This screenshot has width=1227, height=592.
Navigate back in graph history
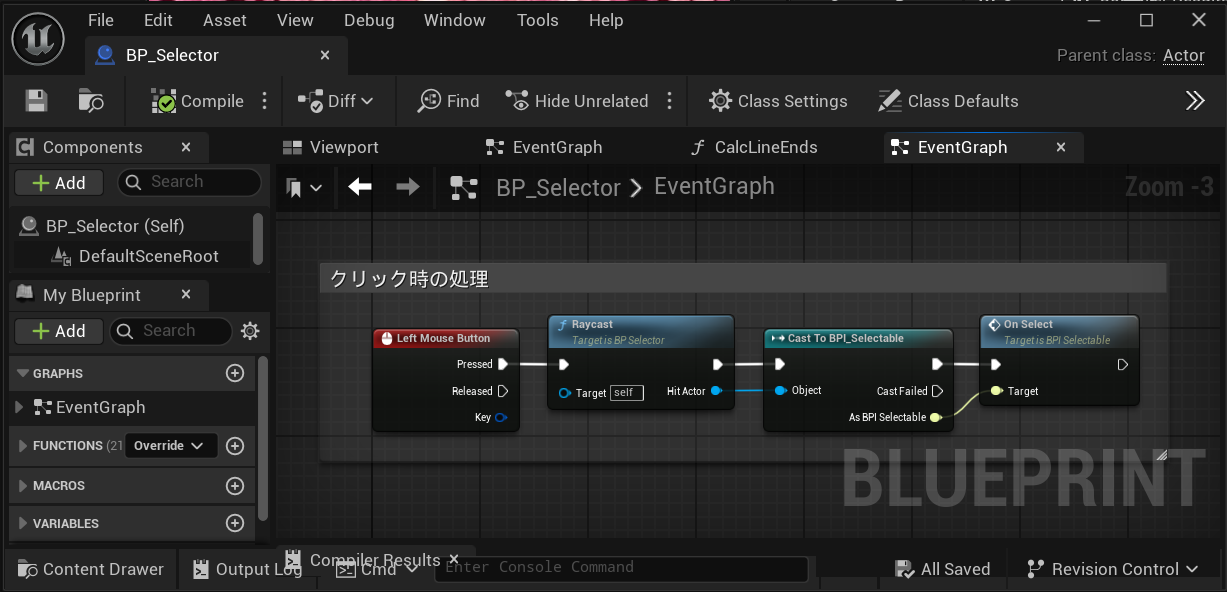[x=360, y=186]
